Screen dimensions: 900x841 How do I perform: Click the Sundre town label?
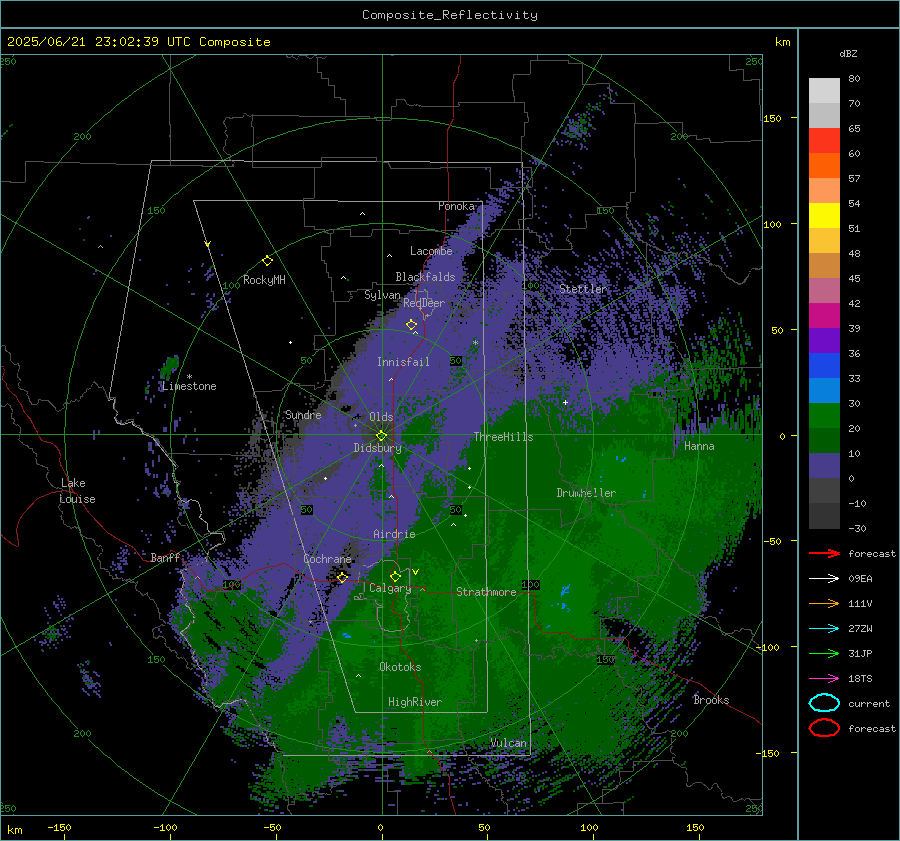pyautogui.click(x=303, y=414)
